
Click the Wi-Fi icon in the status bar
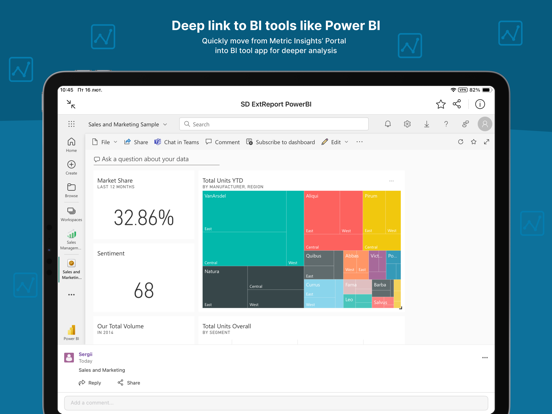tap(453, 90)
